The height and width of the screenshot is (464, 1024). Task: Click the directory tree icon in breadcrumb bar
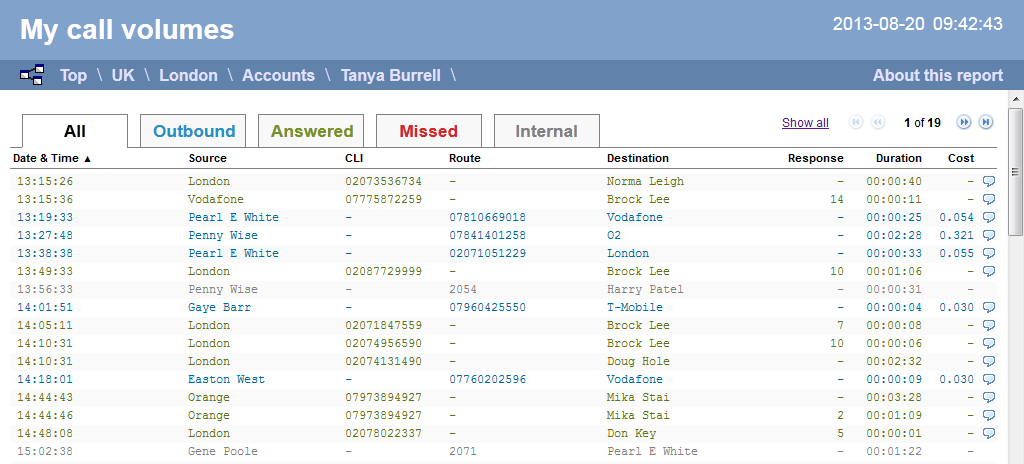point(32,75)
